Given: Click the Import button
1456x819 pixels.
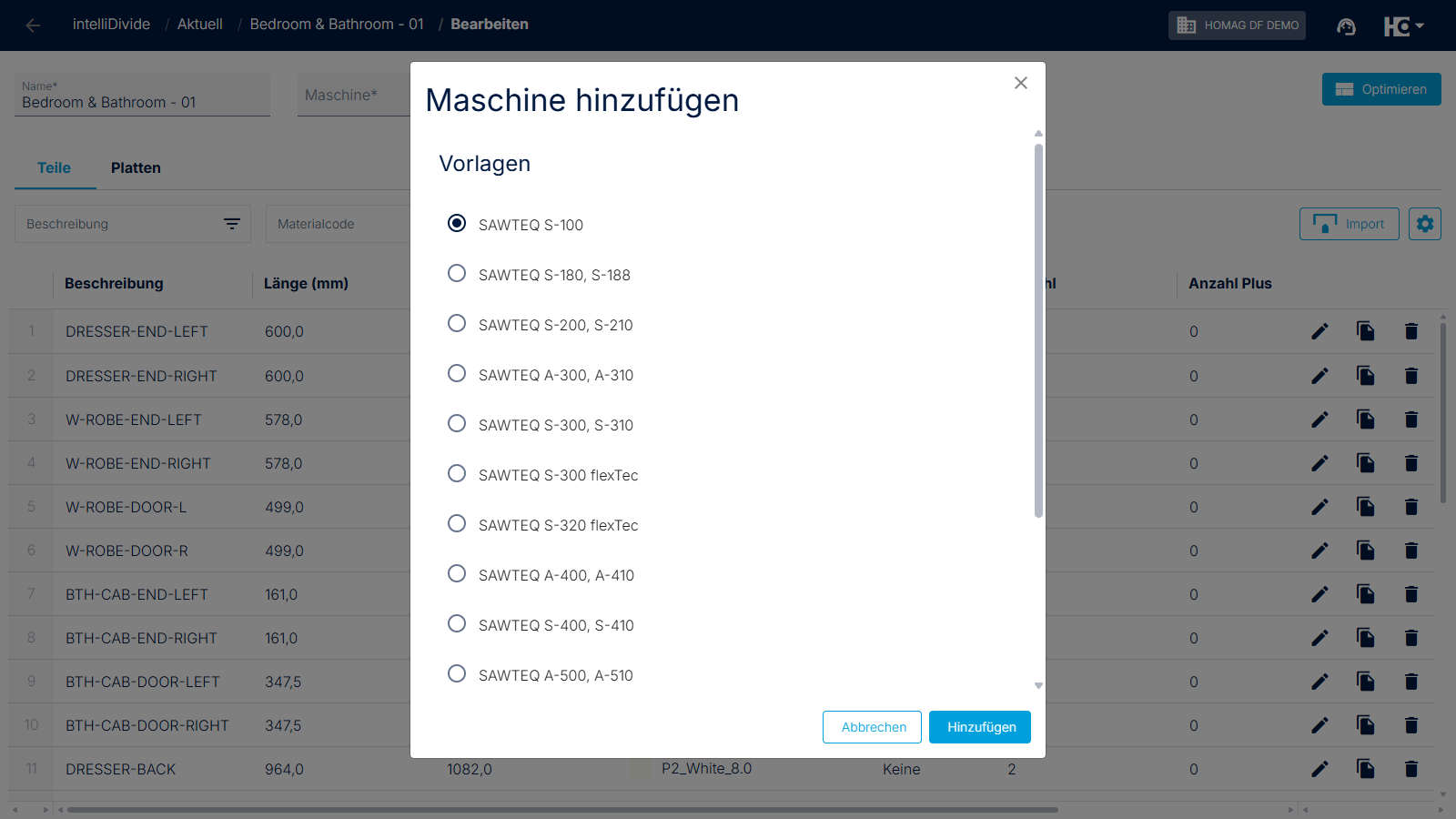Looking at the screenshot, I should click(x=1350, y=224).
